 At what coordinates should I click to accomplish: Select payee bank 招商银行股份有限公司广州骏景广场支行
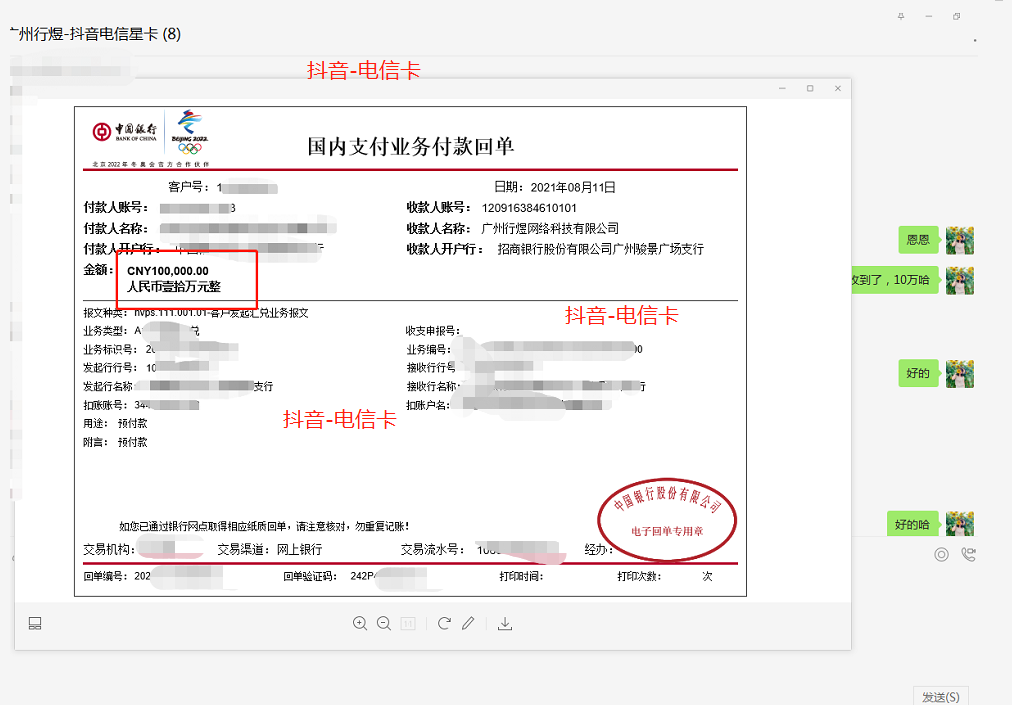(x=600, y=249)
